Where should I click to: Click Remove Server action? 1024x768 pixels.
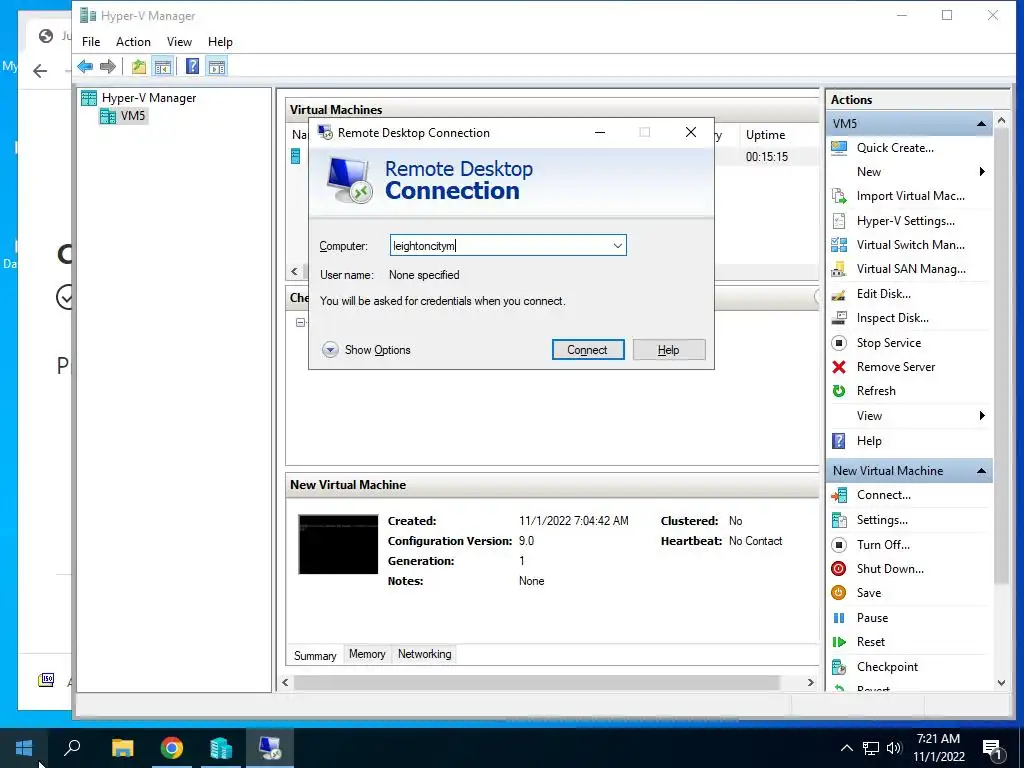click(895, 367)
